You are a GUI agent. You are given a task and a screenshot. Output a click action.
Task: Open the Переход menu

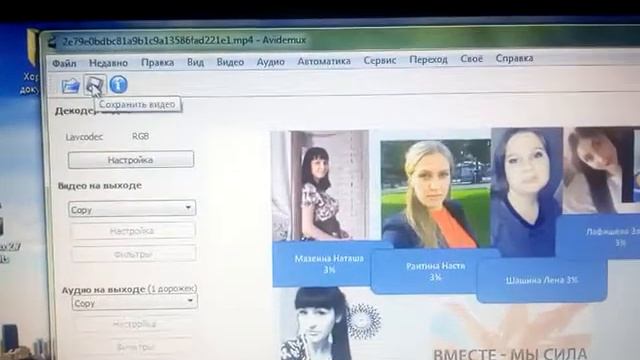[429, 60]
